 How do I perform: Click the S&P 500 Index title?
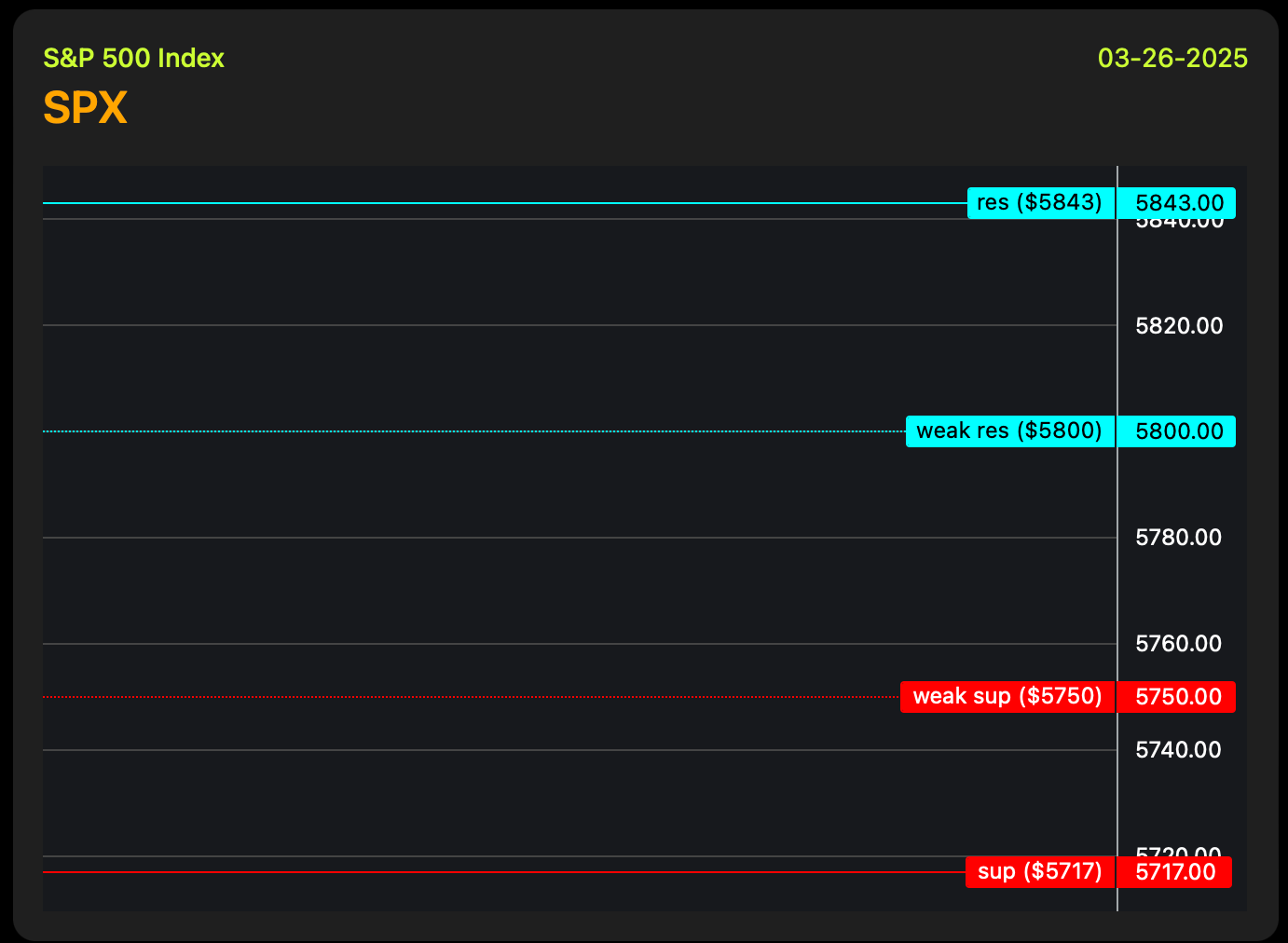133,58
